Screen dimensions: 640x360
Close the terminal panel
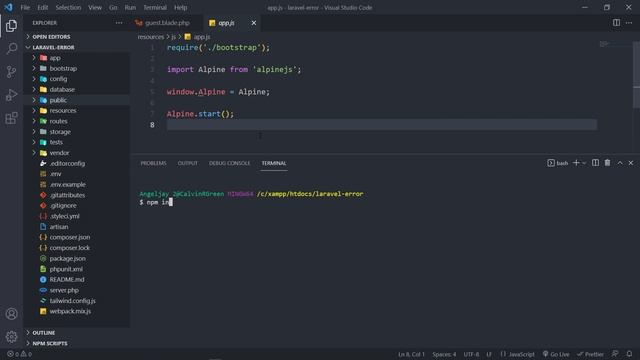631,163
